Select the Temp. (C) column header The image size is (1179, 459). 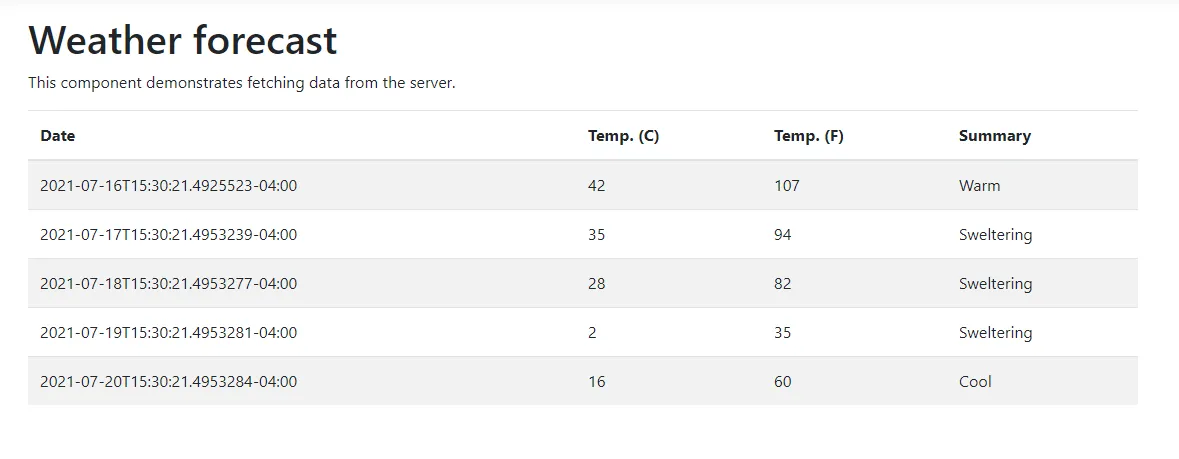coord(623,136)
